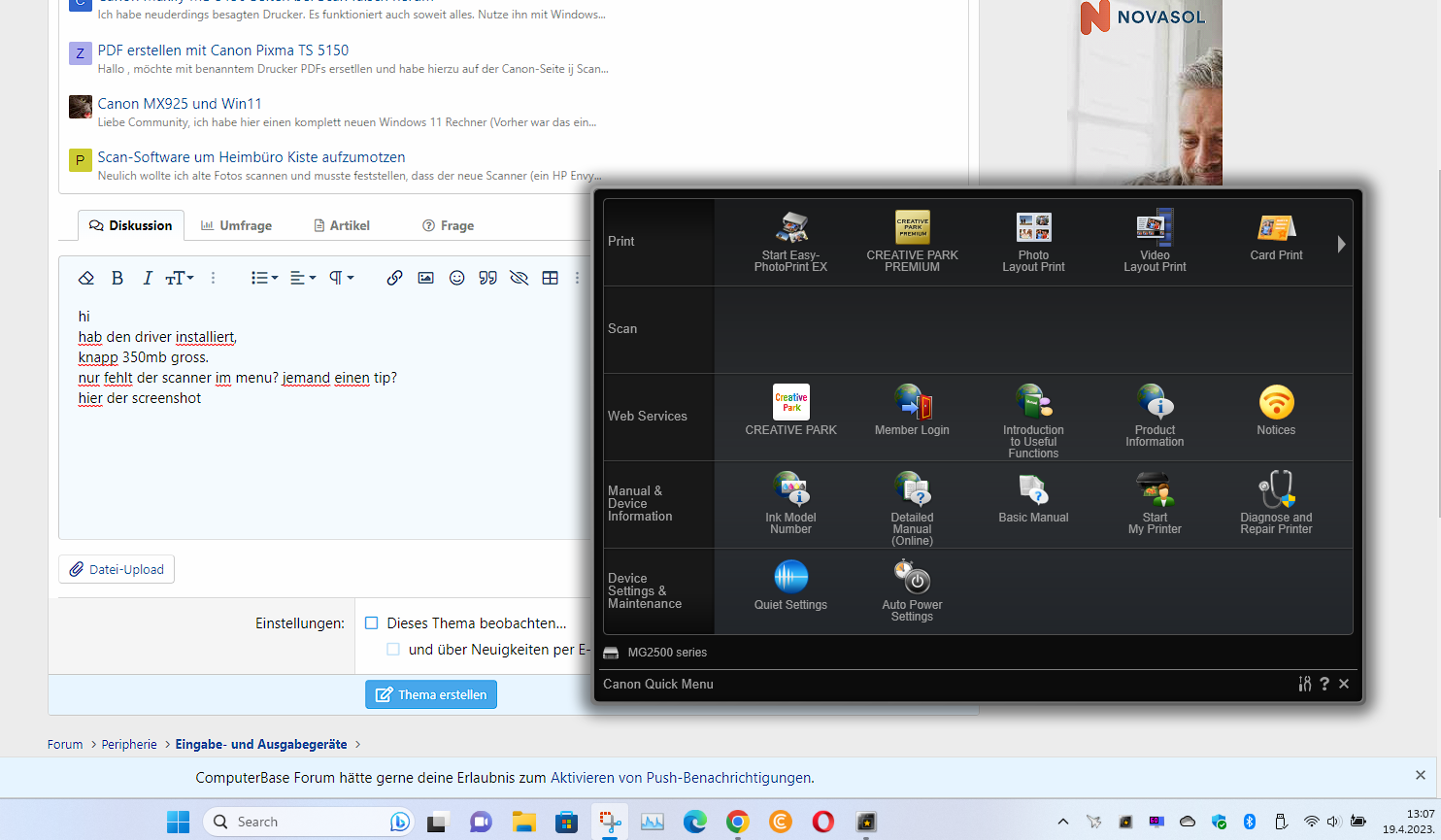Open Canon Quick Menu help
Screen dimensions: 1441x840
coord(1324,684)
